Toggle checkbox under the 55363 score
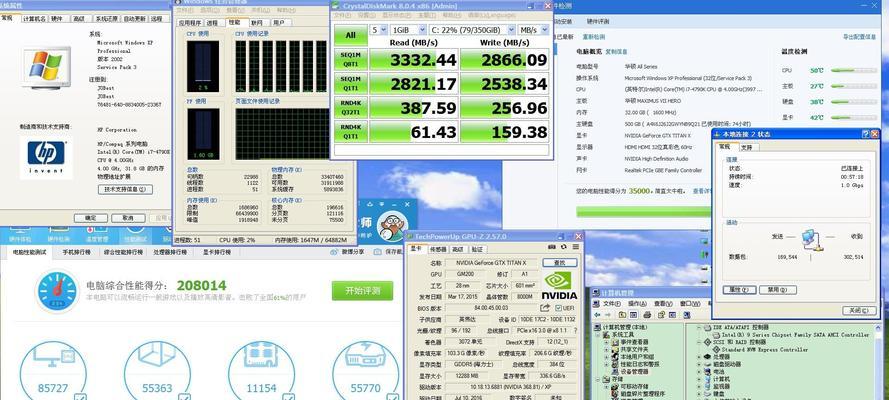 [184, 398]
